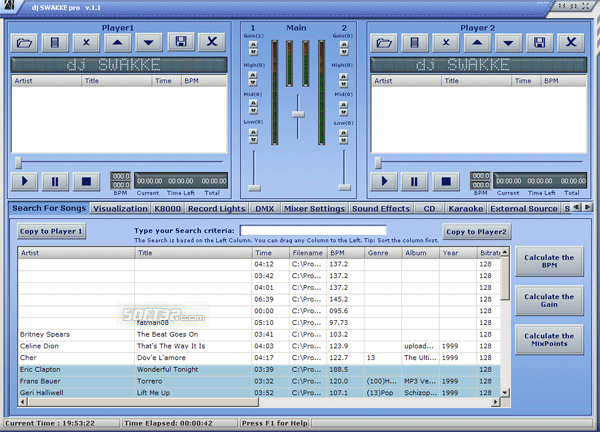Switch to Record Lights tab
Viewport: 600px width, 432px height.
tap(216, 209)
